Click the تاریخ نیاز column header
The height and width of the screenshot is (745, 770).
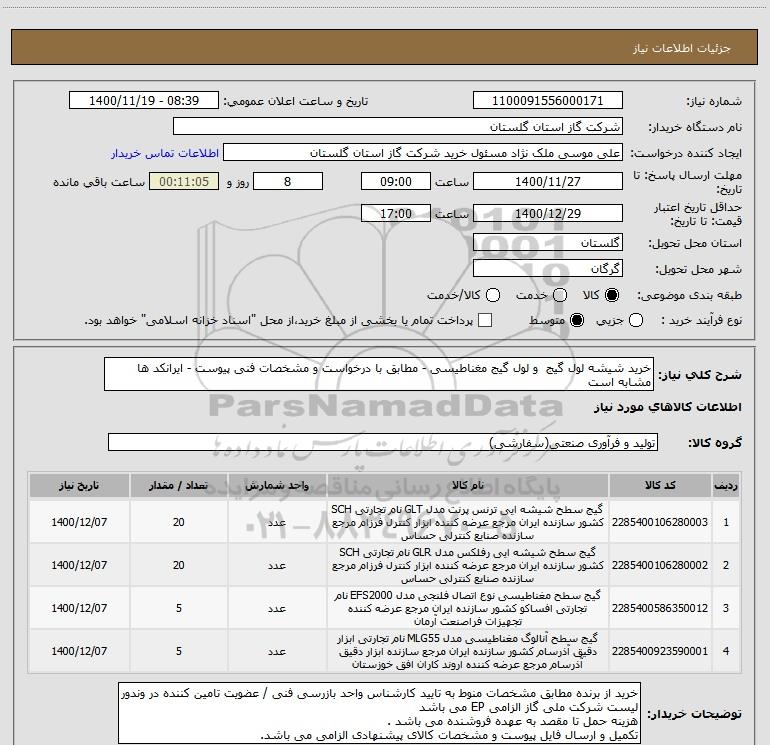pos(79,486)
